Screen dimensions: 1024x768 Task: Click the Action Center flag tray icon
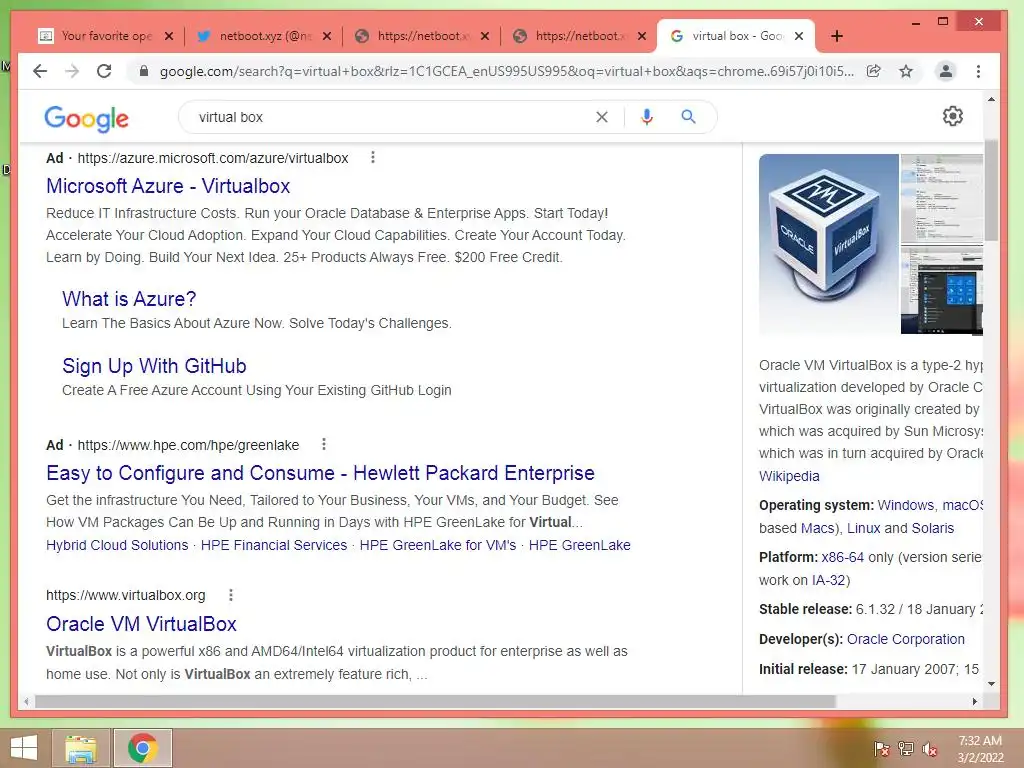point(881,749)
